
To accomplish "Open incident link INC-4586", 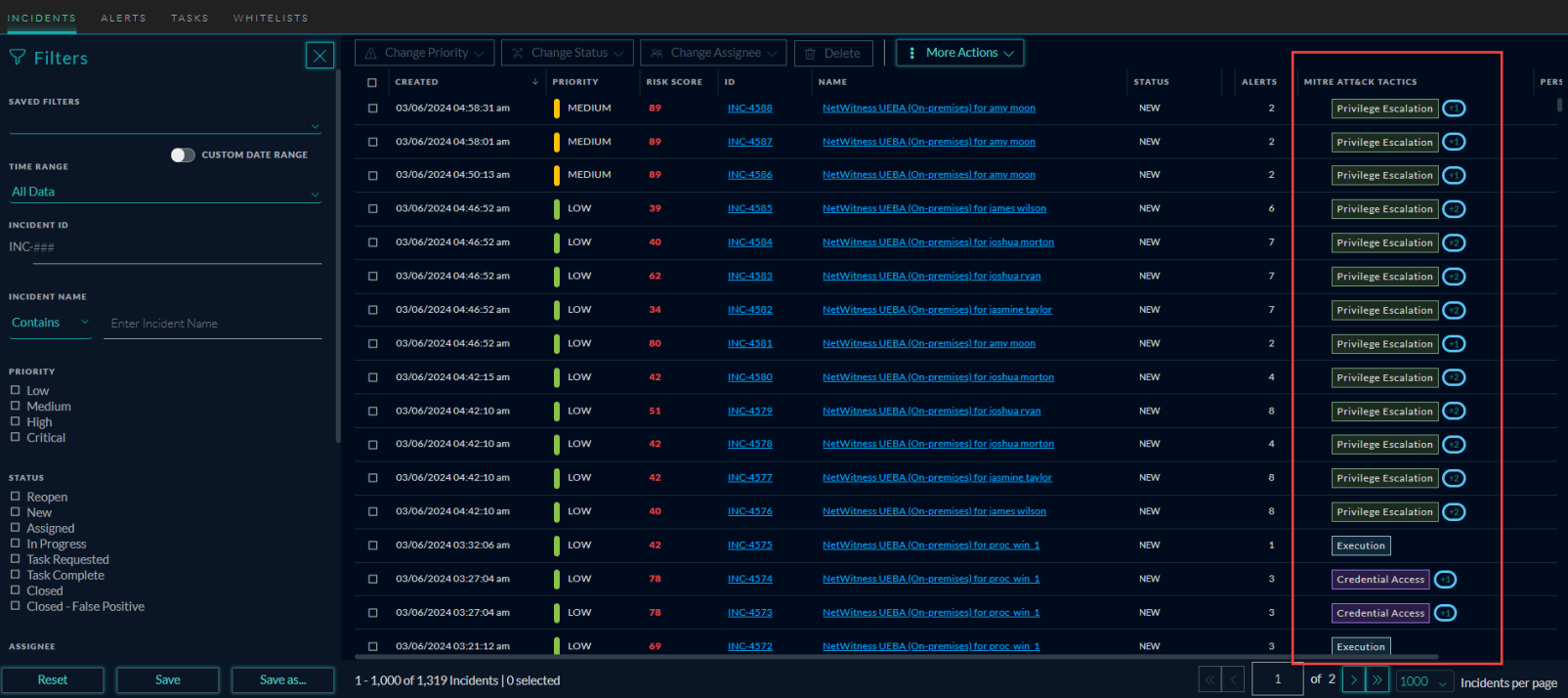I will [x=749, y=175].
